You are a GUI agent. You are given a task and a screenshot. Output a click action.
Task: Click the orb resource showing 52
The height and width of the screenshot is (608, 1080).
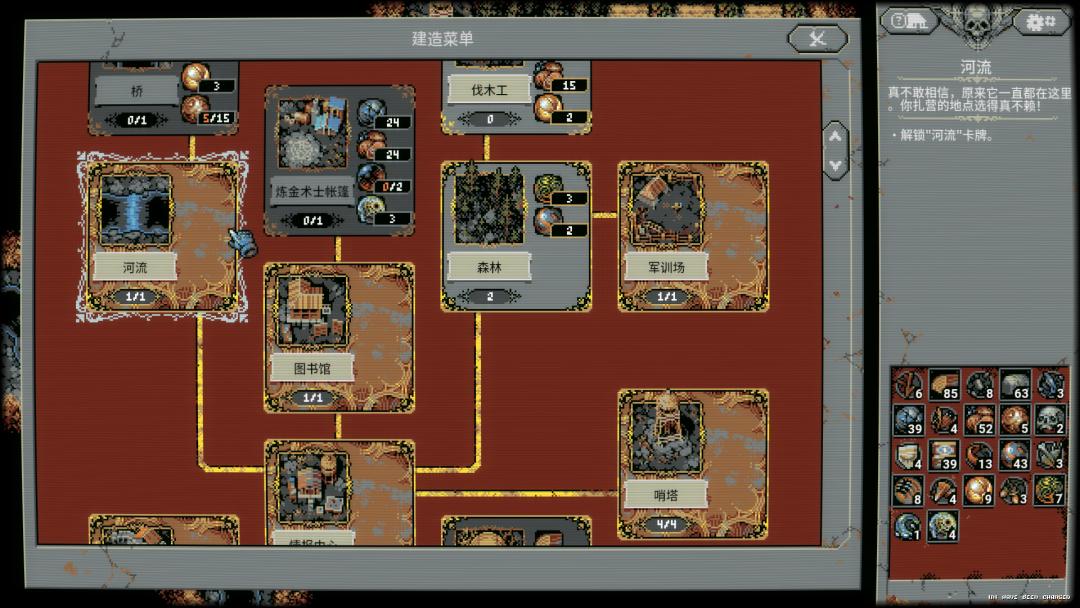tap(979, 419)
